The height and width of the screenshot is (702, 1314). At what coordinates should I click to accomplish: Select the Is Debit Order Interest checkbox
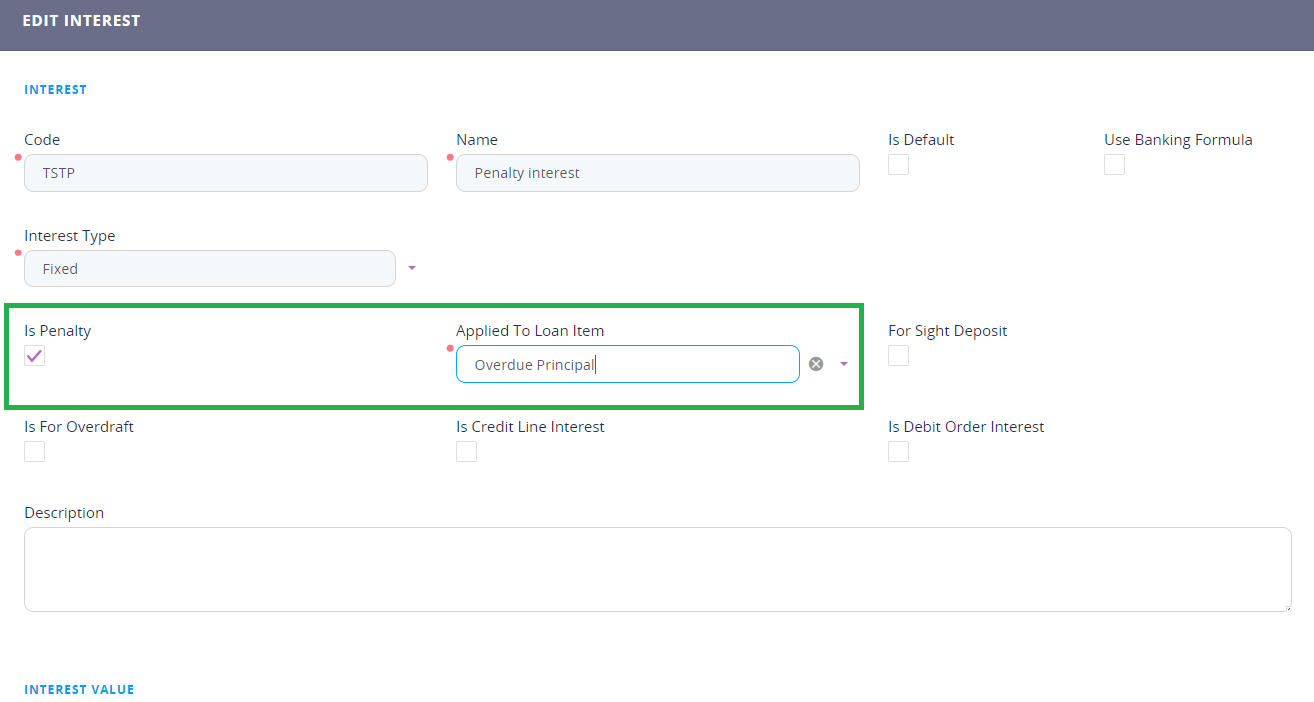tap(898, 451)
